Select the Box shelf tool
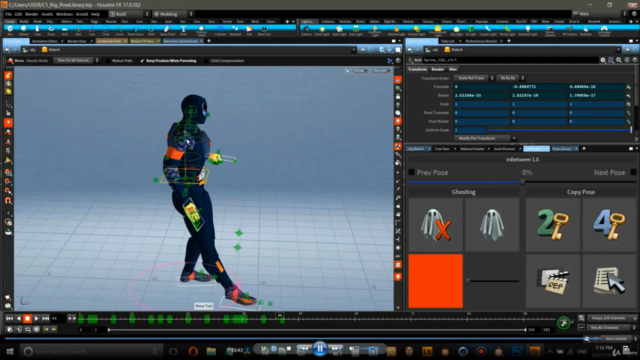Viewport: 640px width, 360px height. 10,30
